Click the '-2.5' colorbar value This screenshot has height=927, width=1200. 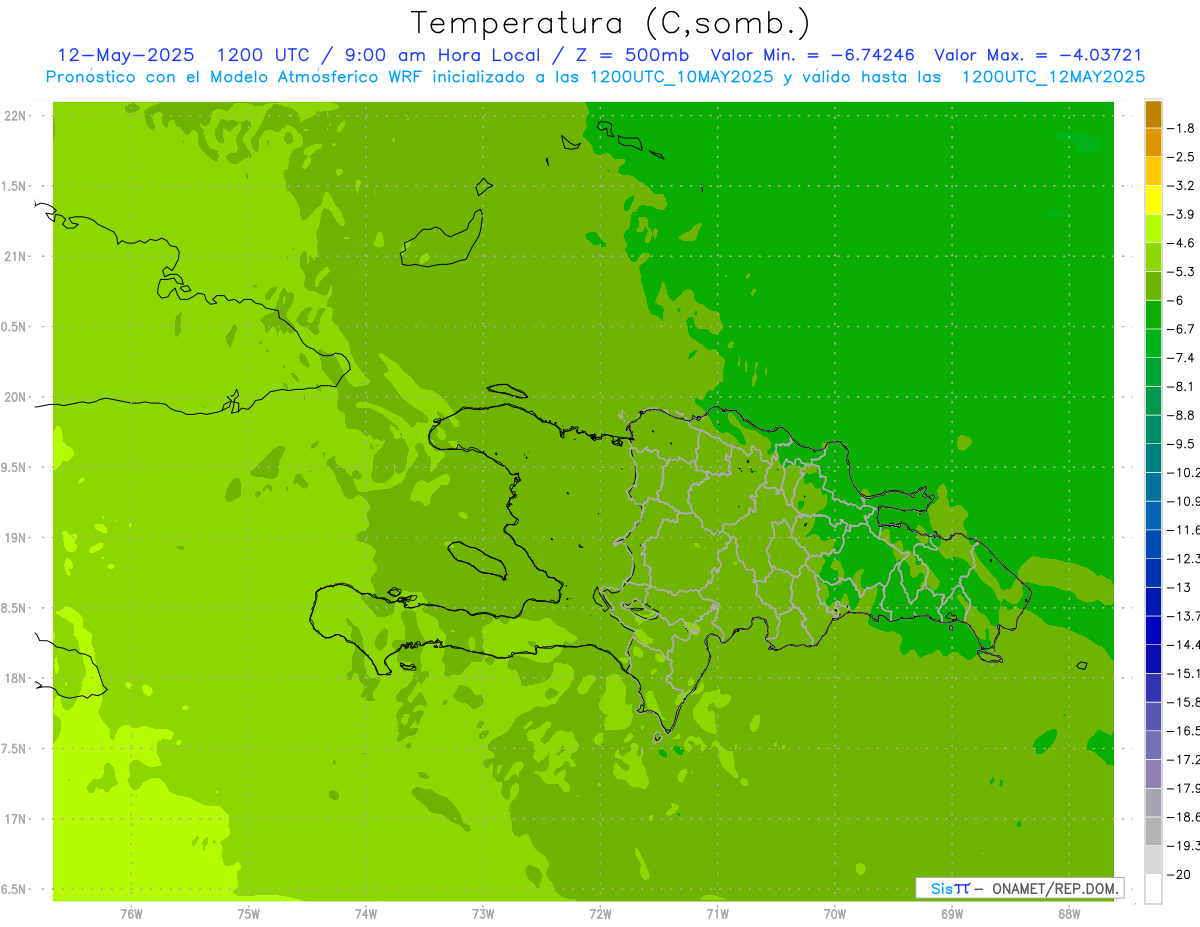[1181, 157]
